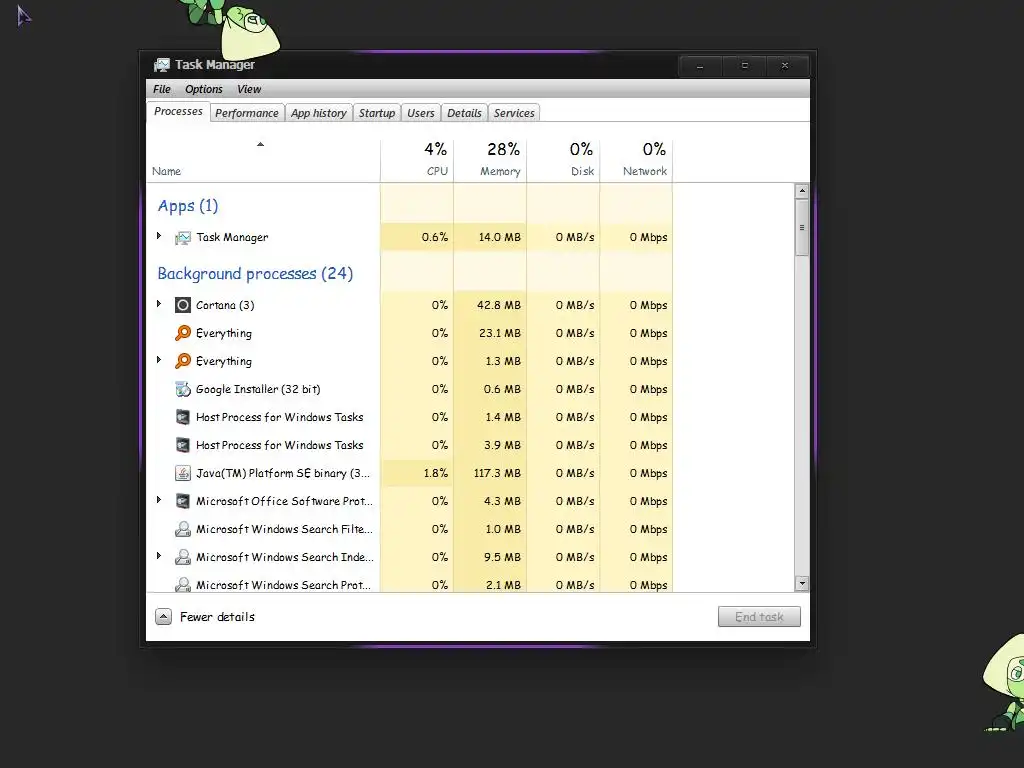Click the End task button
The width and height of the screenshot is (1024, 768).
tap(759, 616)
